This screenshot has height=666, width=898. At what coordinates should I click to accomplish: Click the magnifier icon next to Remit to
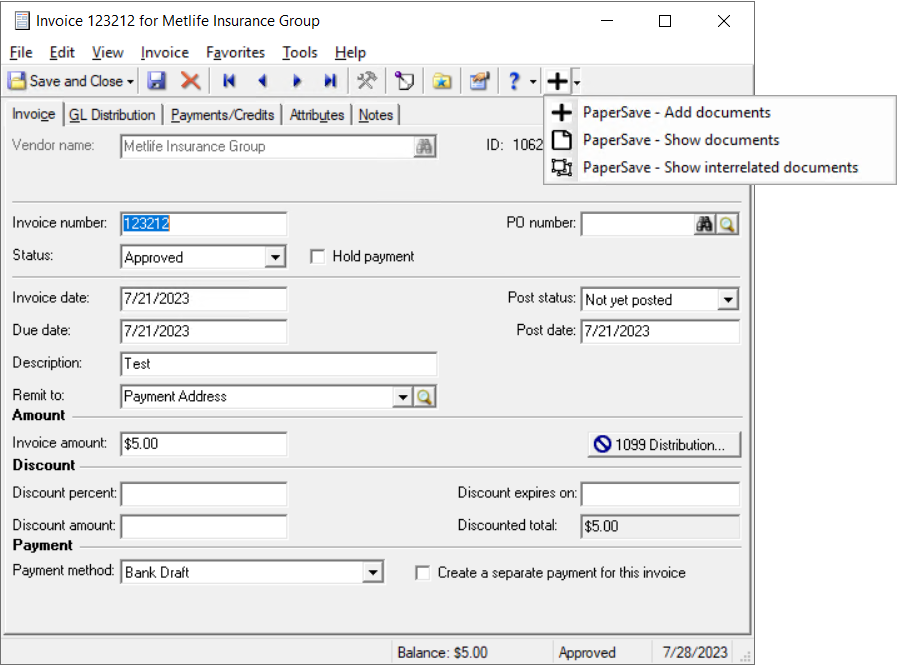(425, 397)
